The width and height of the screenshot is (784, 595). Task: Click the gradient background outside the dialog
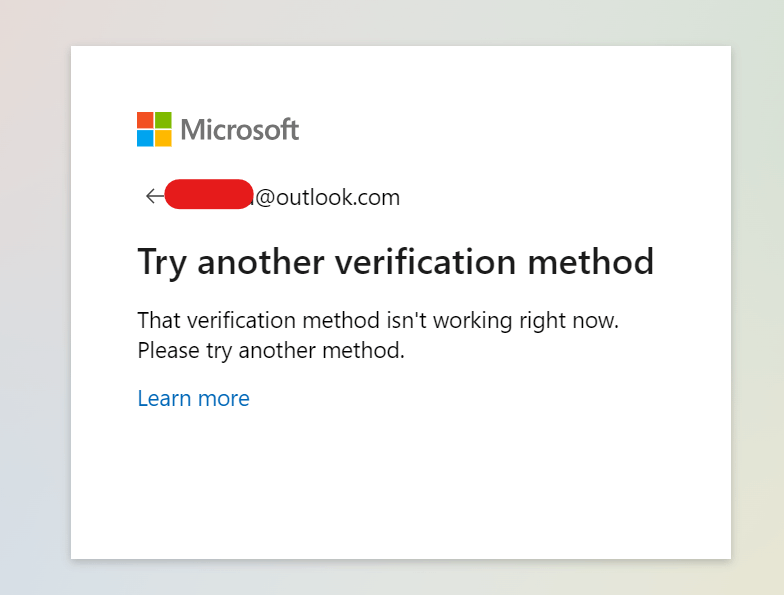coord(35,300)
